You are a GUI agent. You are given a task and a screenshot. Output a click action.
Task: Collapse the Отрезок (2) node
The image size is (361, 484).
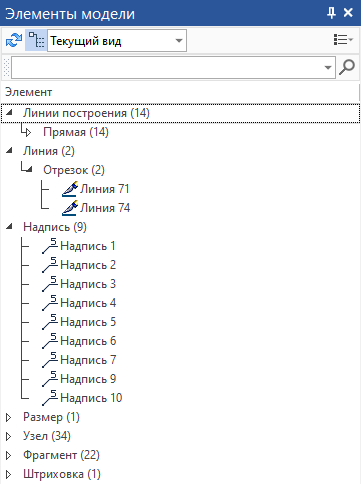[29, 170]
